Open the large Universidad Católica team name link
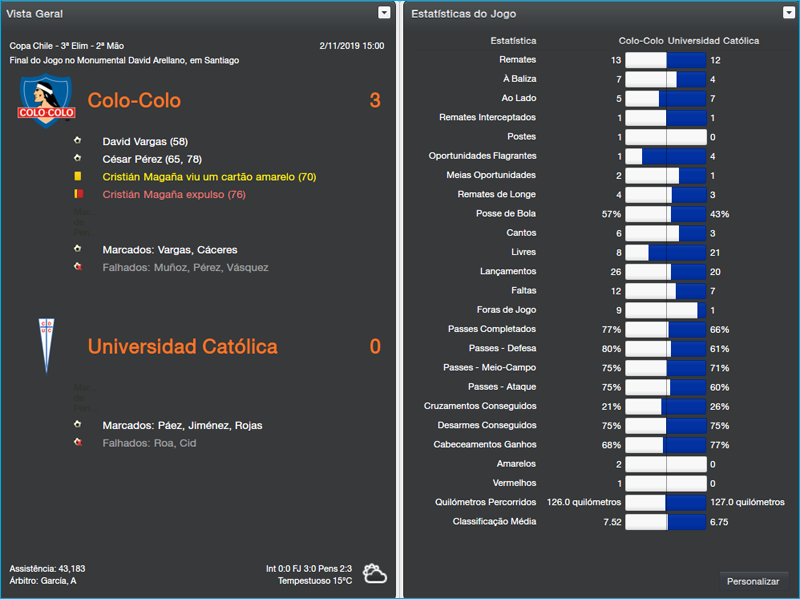This screenshot has width=800, height=599. [182, 347]
